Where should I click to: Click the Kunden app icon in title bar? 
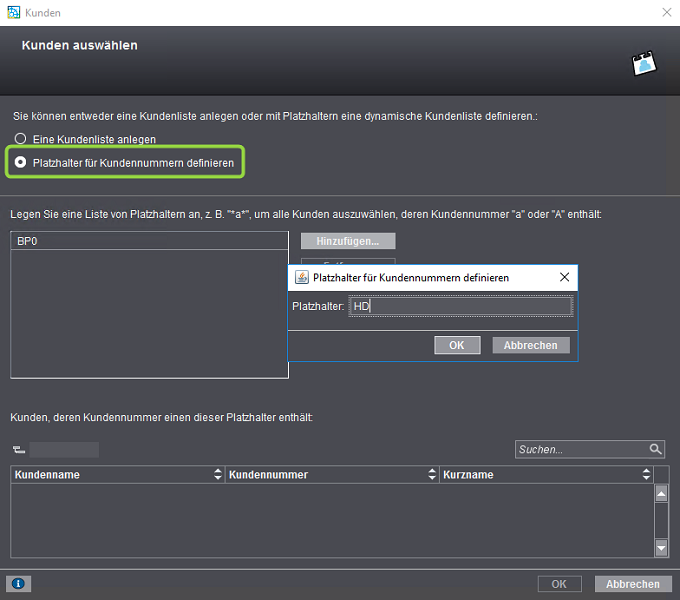point(13,12)
